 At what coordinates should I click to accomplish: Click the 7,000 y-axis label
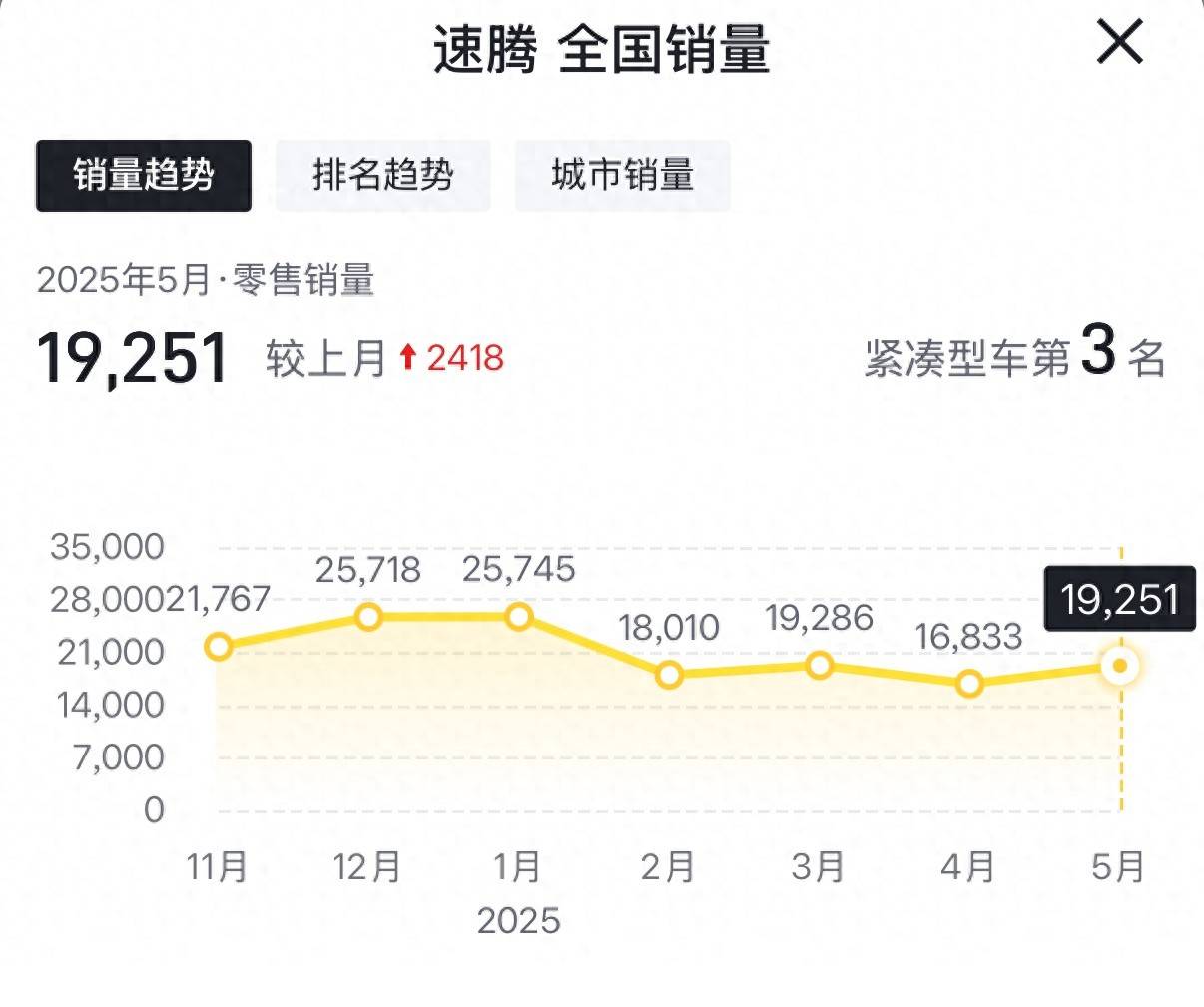tap(118, 757)
